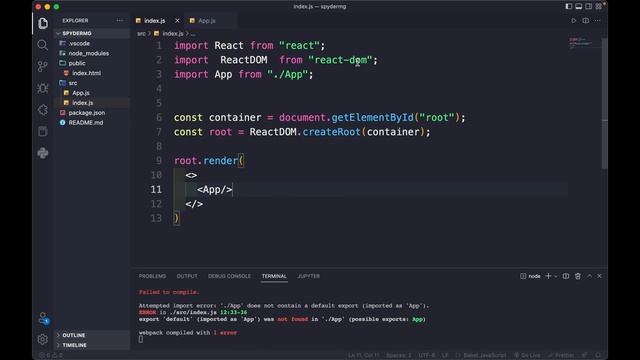Click "getElementById" on line 6
Screen dimensions: 640x360
pos(372,118)
